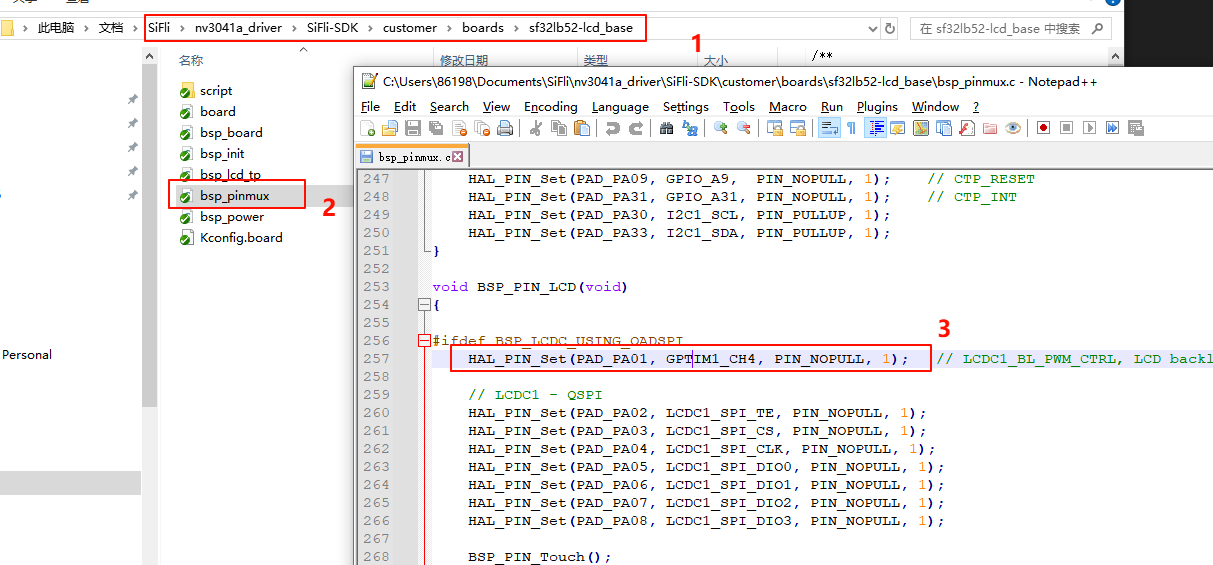Go to boards folder in Explorer breadcrumb

[483, 28]
